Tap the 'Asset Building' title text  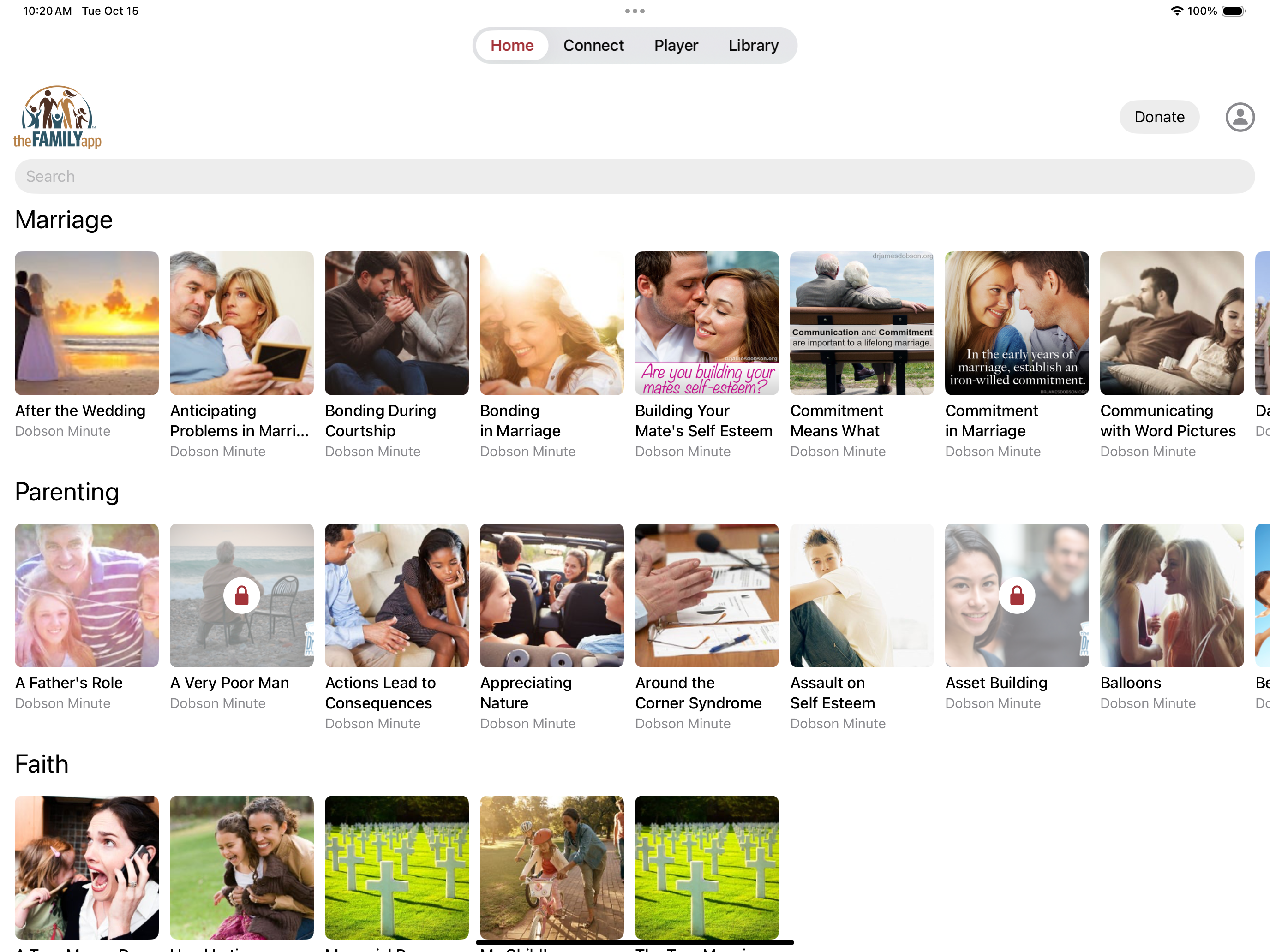tap(997, 683)
